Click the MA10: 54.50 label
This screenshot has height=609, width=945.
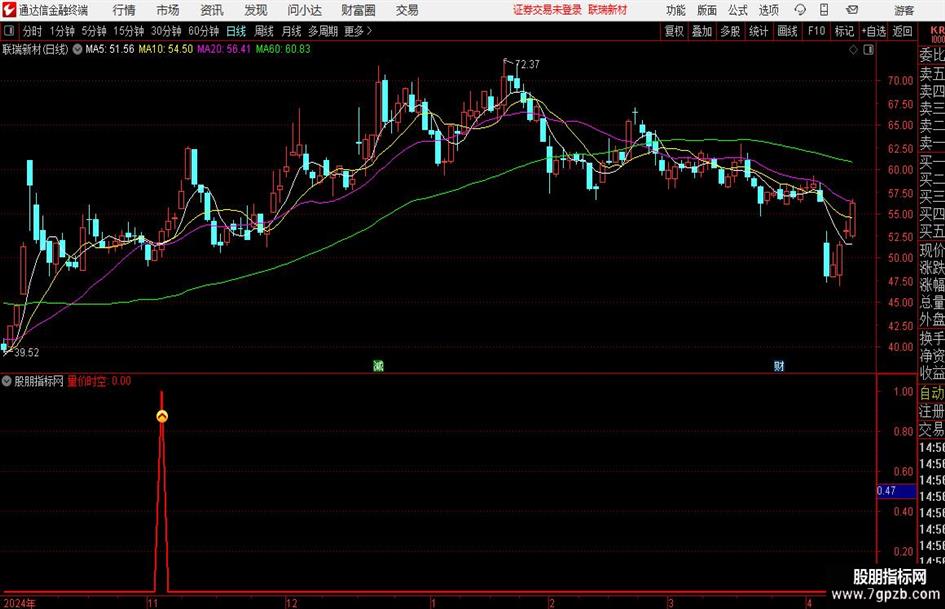(x=166, y=49)
